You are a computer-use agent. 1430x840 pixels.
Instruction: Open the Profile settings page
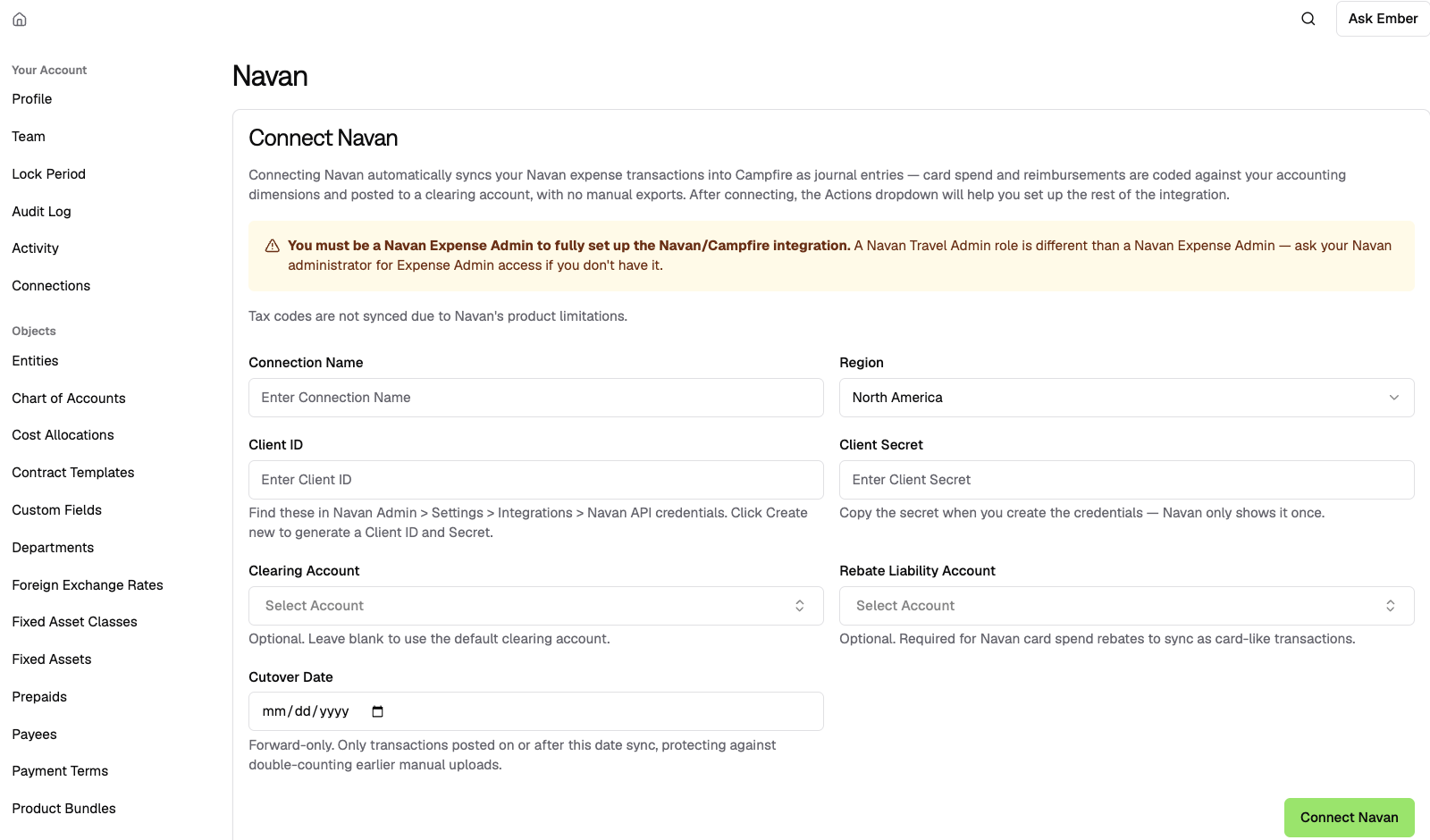click(x=32, y=99)
